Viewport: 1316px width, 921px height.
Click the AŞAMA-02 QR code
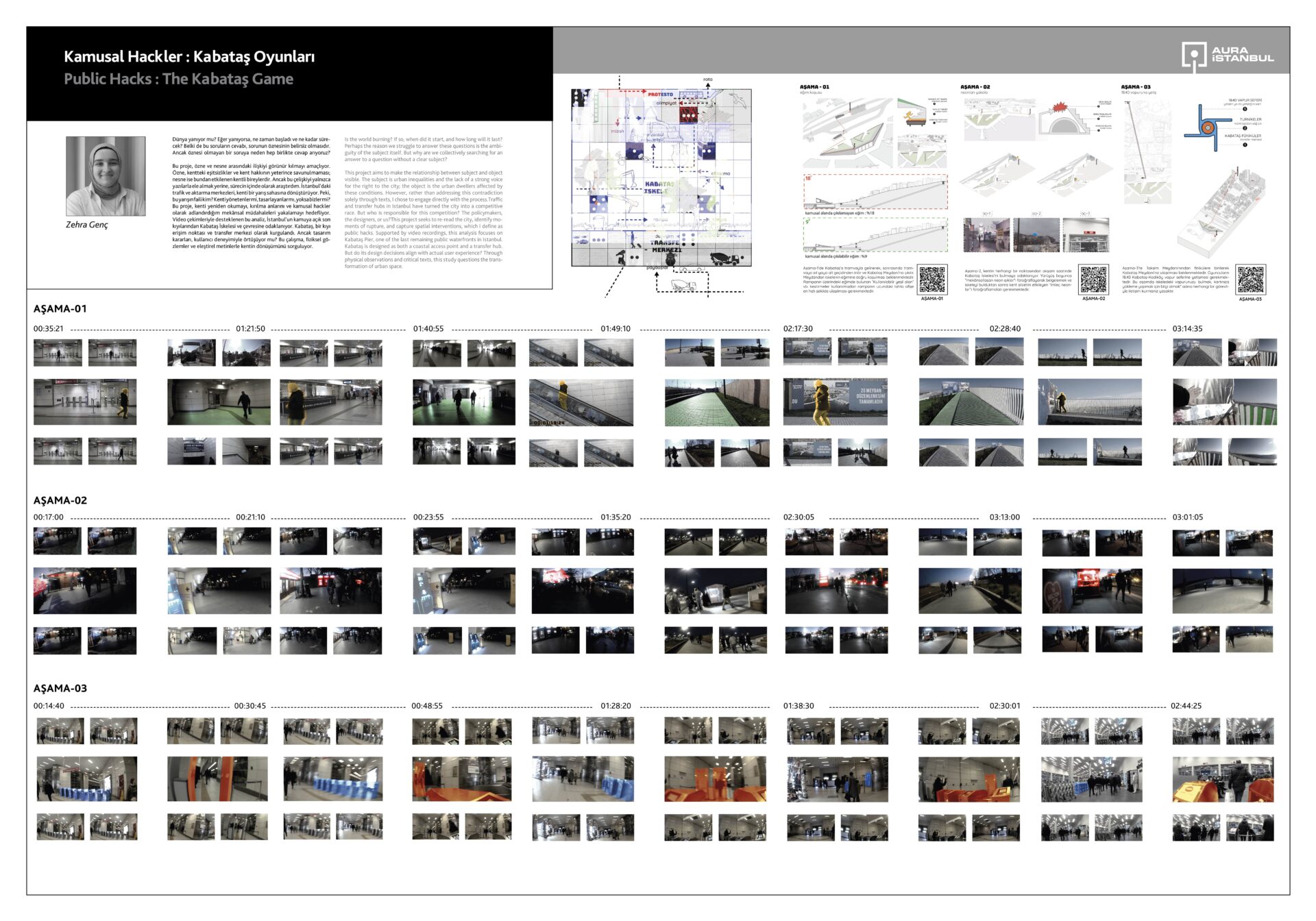(x=1093, y=280)
